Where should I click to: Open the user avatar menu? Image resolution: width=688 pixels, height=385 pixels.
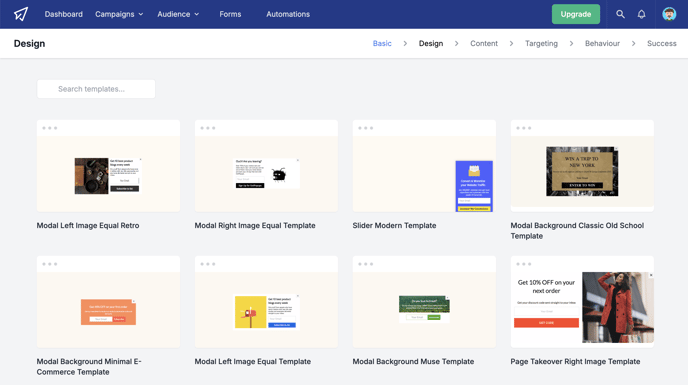669,14
